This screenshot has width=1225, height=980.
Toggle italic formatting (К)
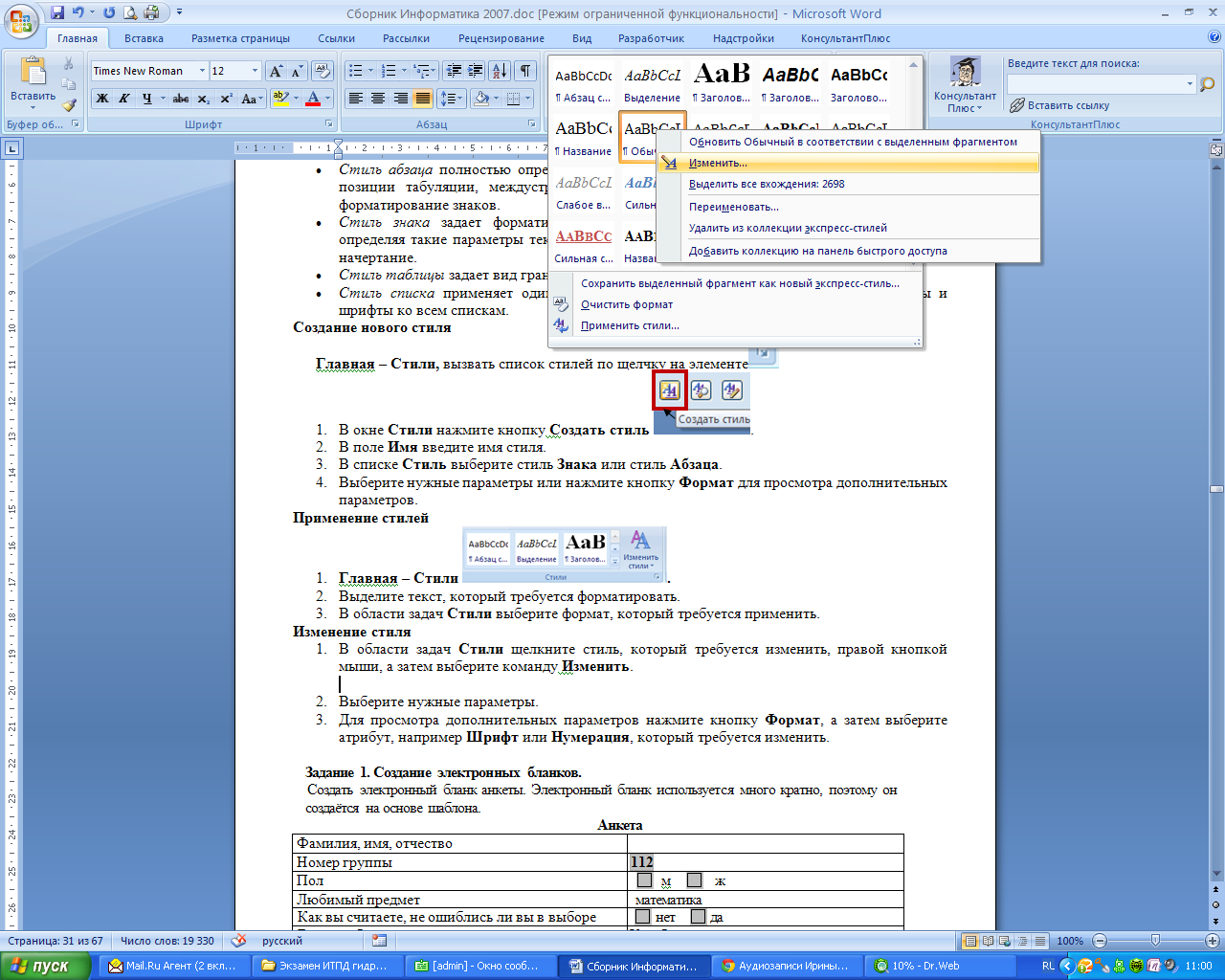pos(123,99)
